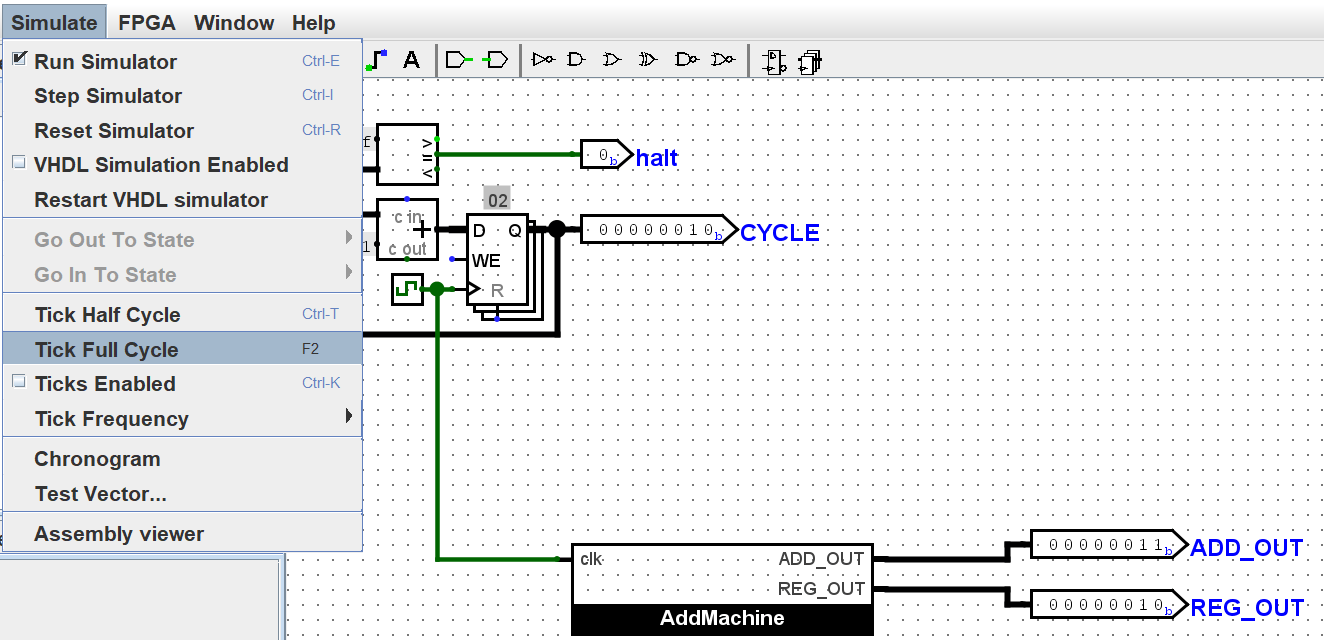
Task: Choose the XOR gate icon
Action: point(647,60)
